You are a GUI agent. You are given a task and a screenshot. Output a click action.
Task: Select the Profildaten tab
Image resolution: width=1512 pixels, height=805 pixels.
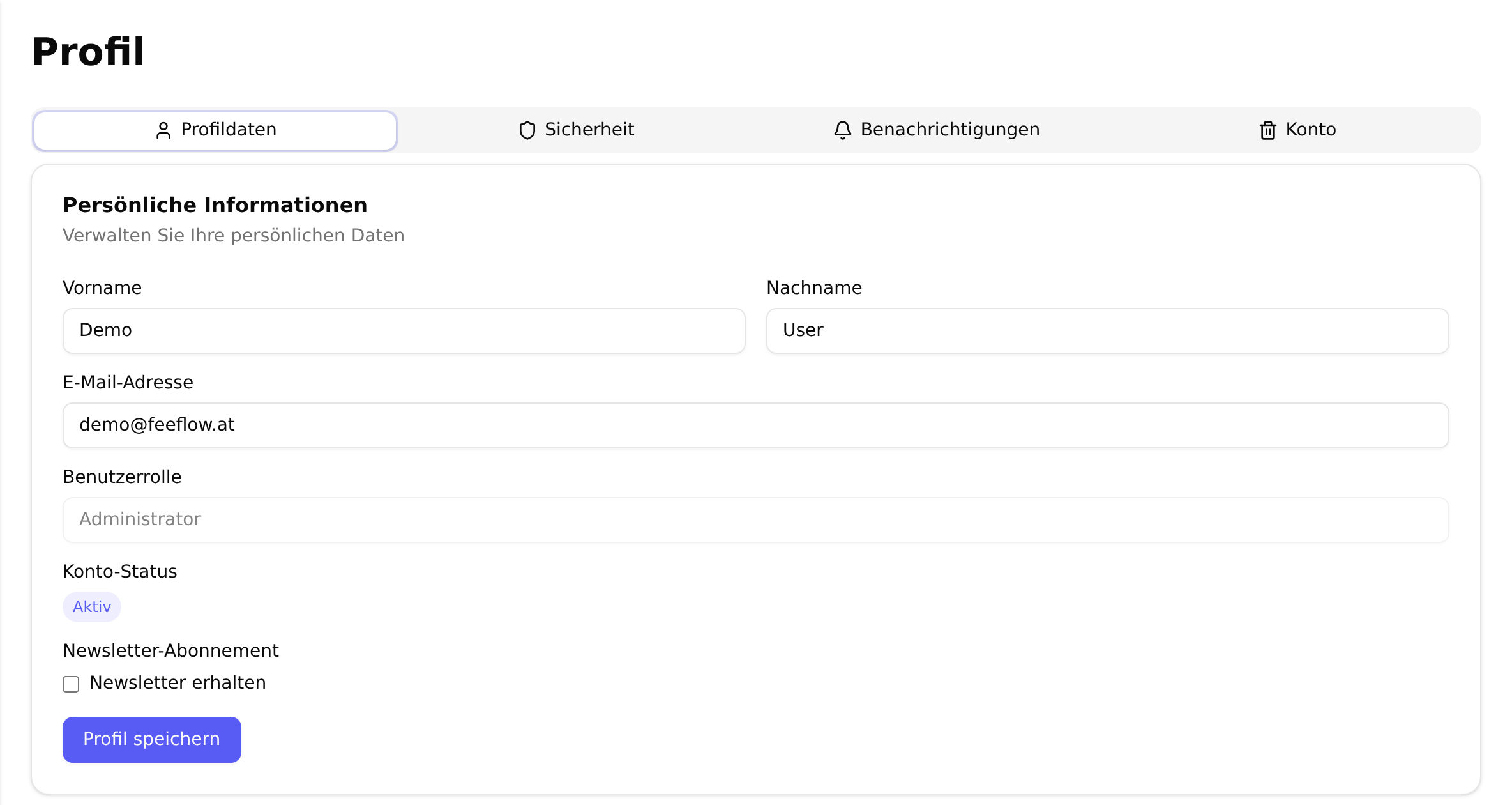coord(216,130)
